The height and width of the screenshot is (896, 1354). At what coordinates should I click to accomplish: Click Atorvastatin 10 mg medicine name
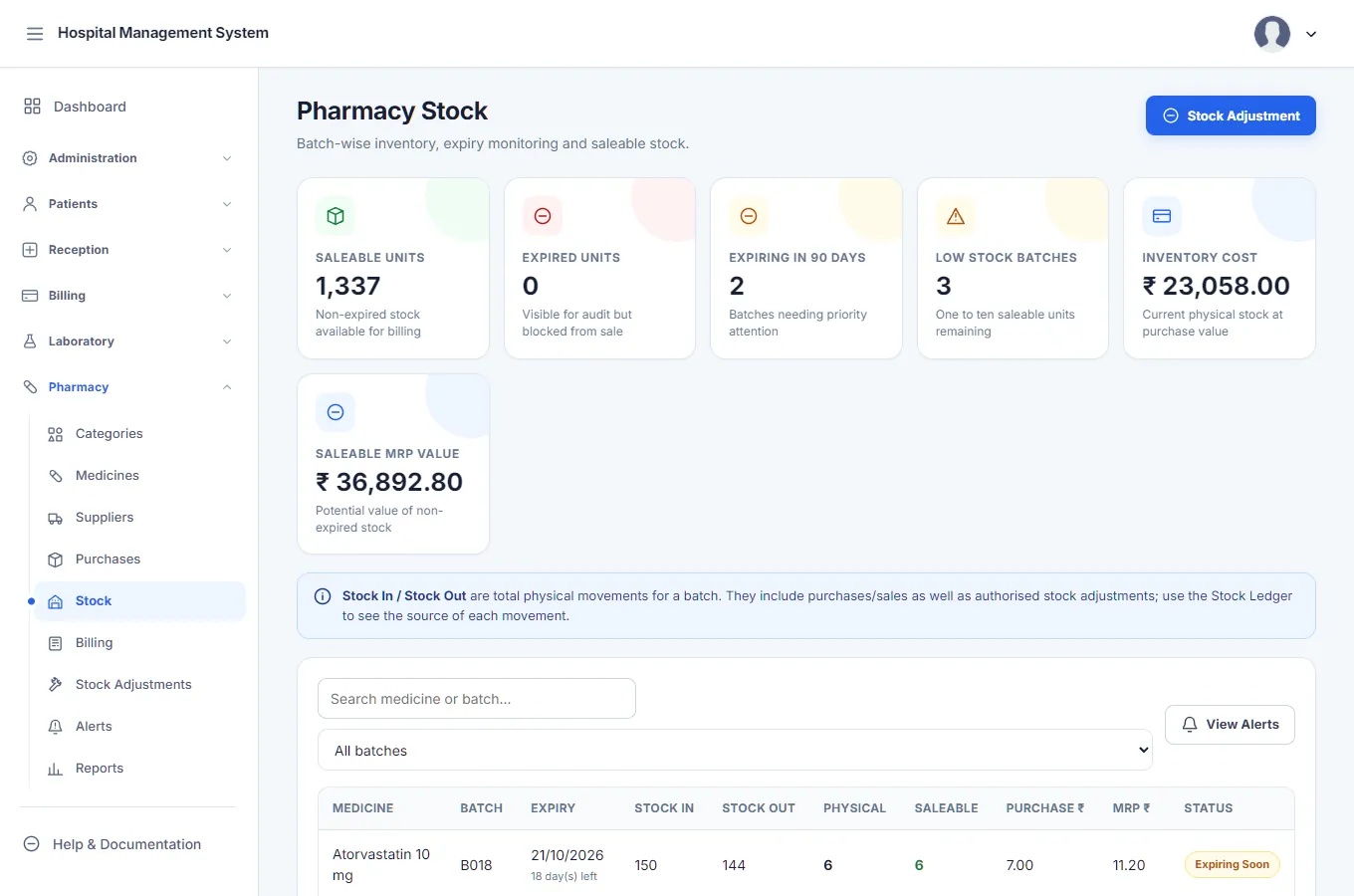point(381,865)
